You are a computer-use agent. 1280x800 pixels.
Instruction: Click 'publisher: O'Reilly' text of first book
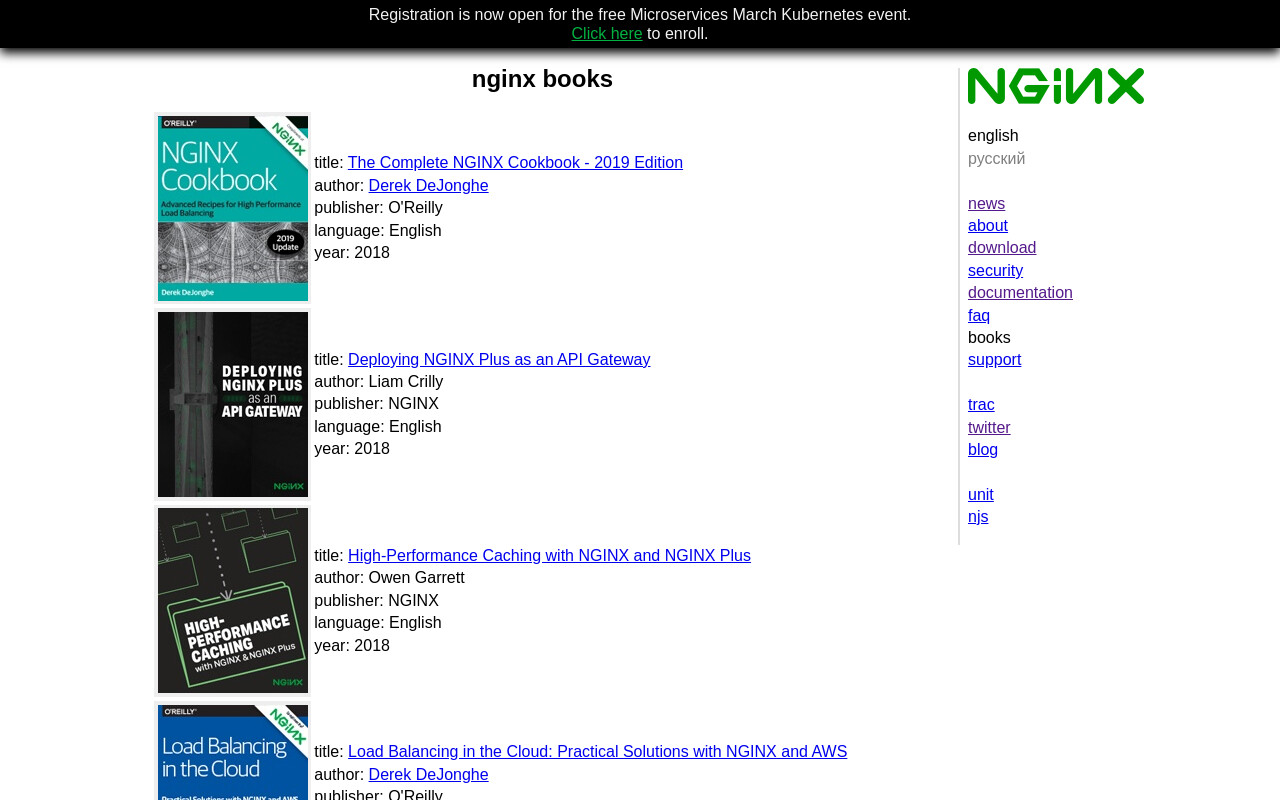point(378,208)
